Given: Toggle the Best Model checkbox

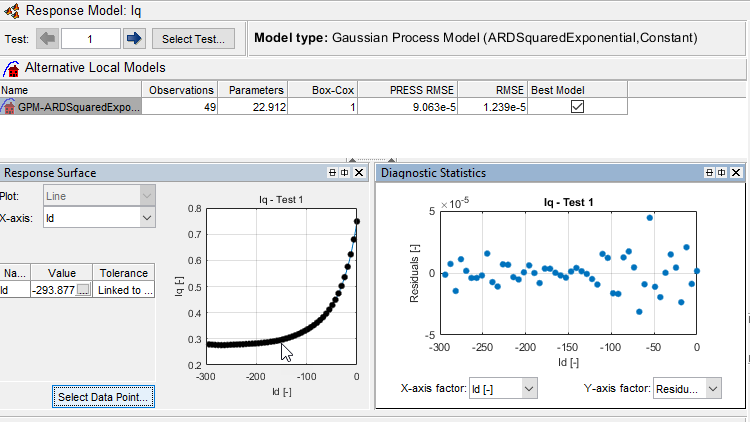Looking at the screenshot, I should coord(577,107).
